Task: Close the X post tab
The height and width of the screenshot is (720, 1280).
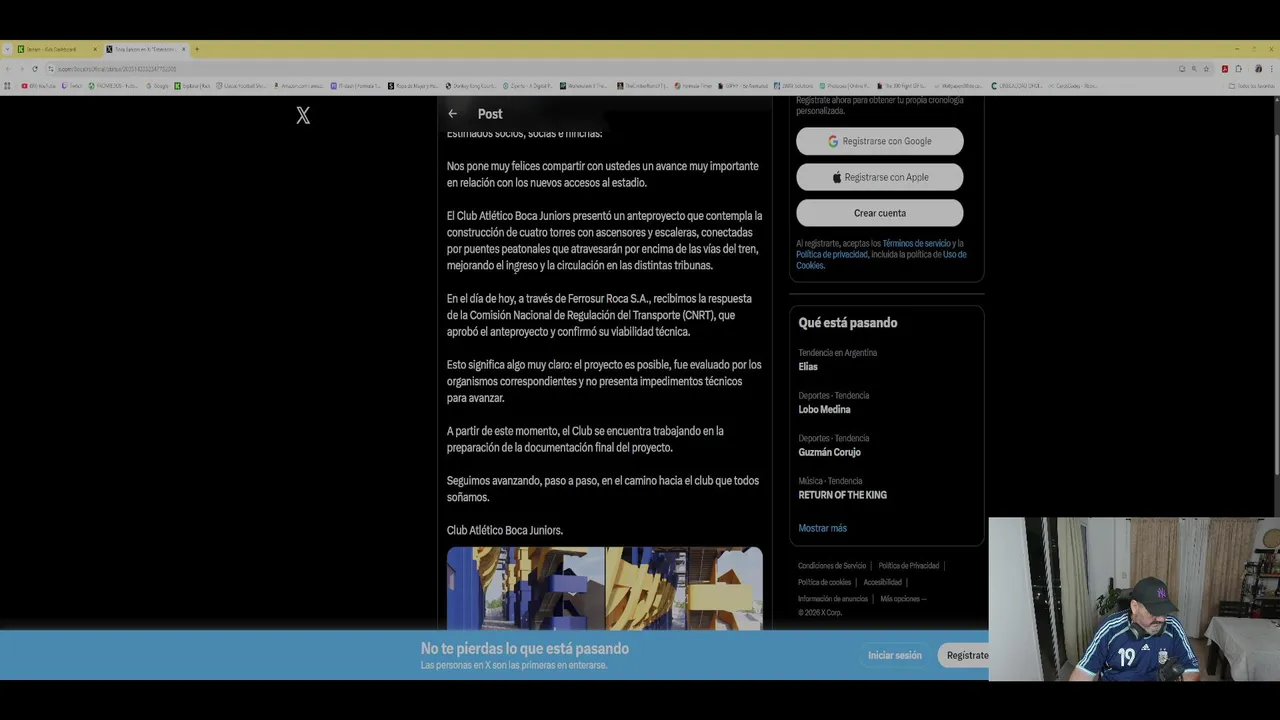Action: pyautogui.click(x=183, y=49)
